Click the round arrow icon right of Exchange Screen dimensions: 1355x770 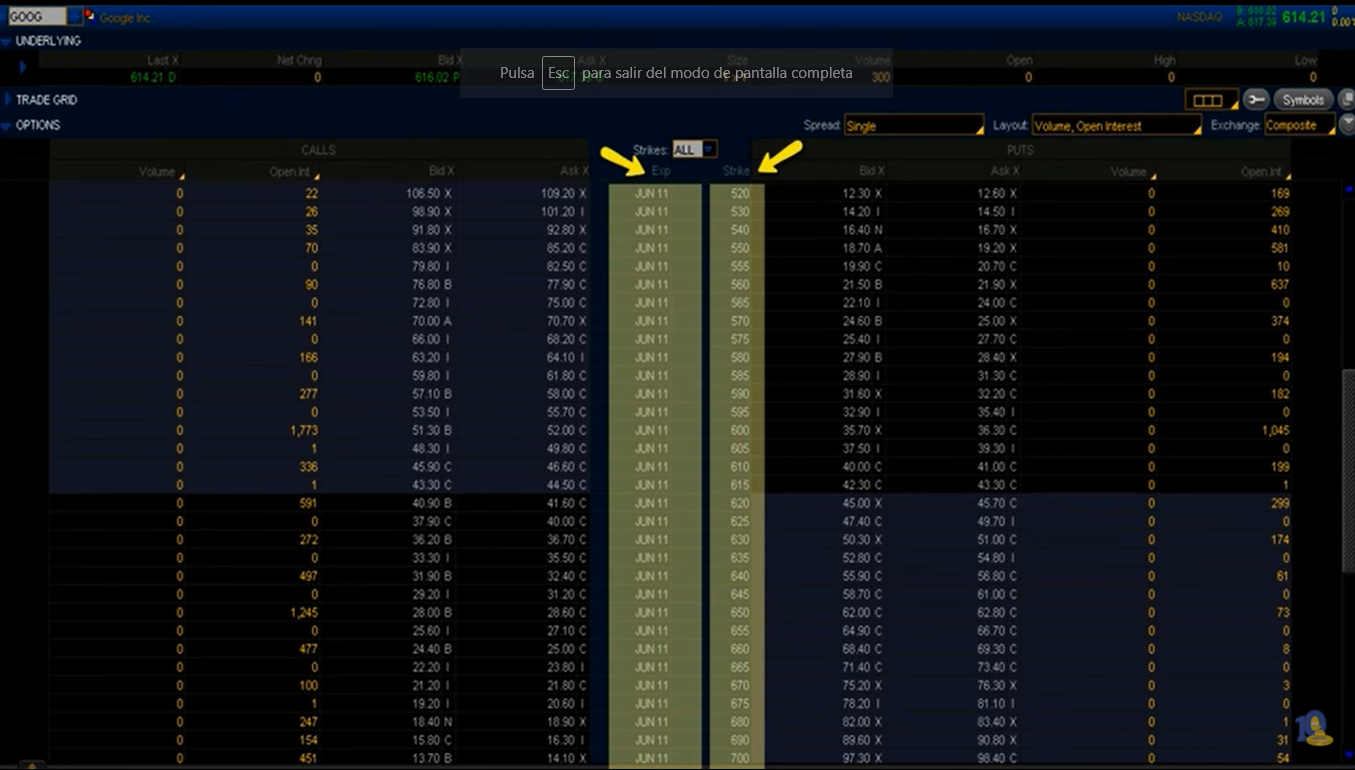point(1347,125)
